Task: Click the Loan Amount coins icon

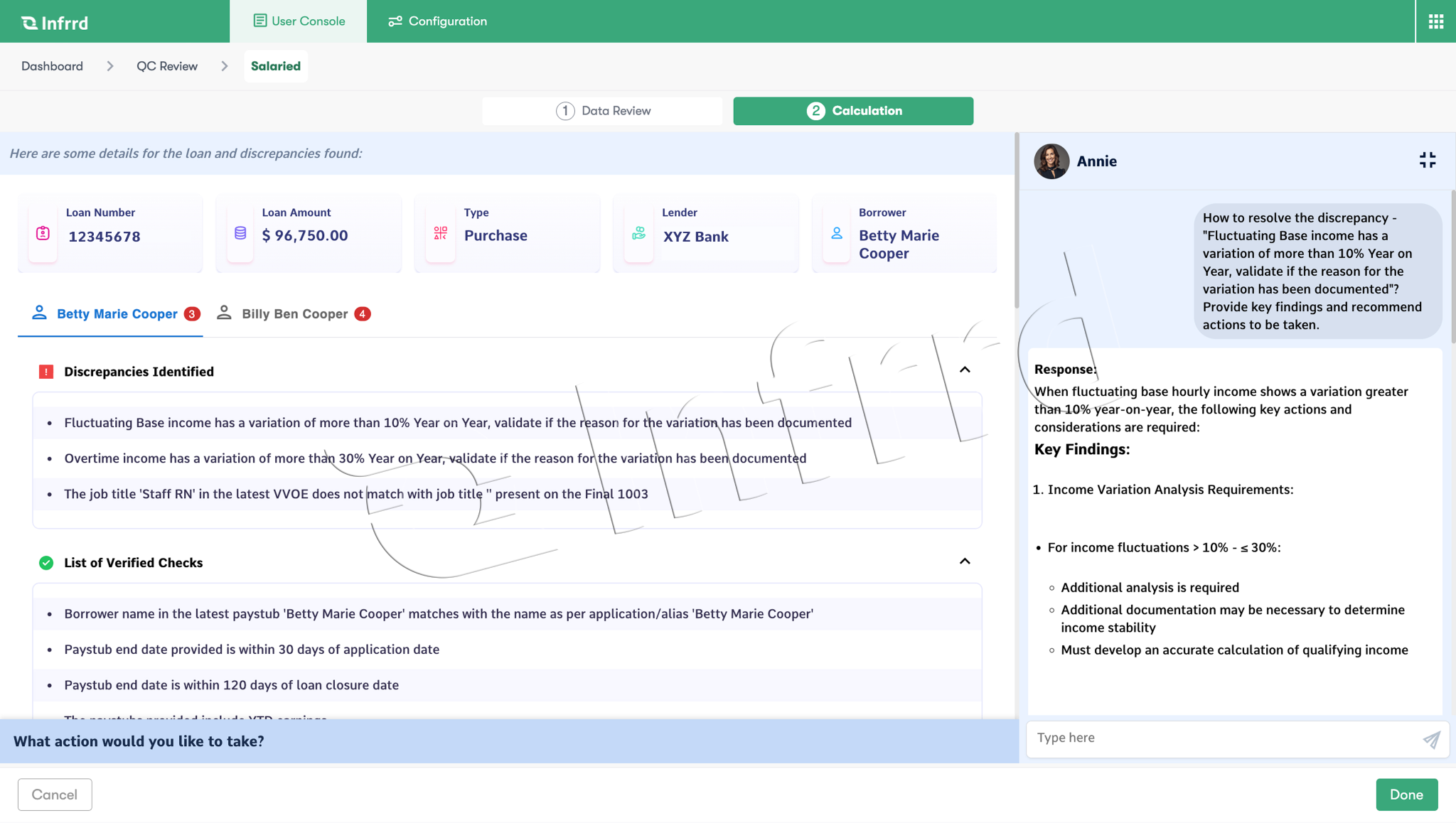Action: point(240,233)
